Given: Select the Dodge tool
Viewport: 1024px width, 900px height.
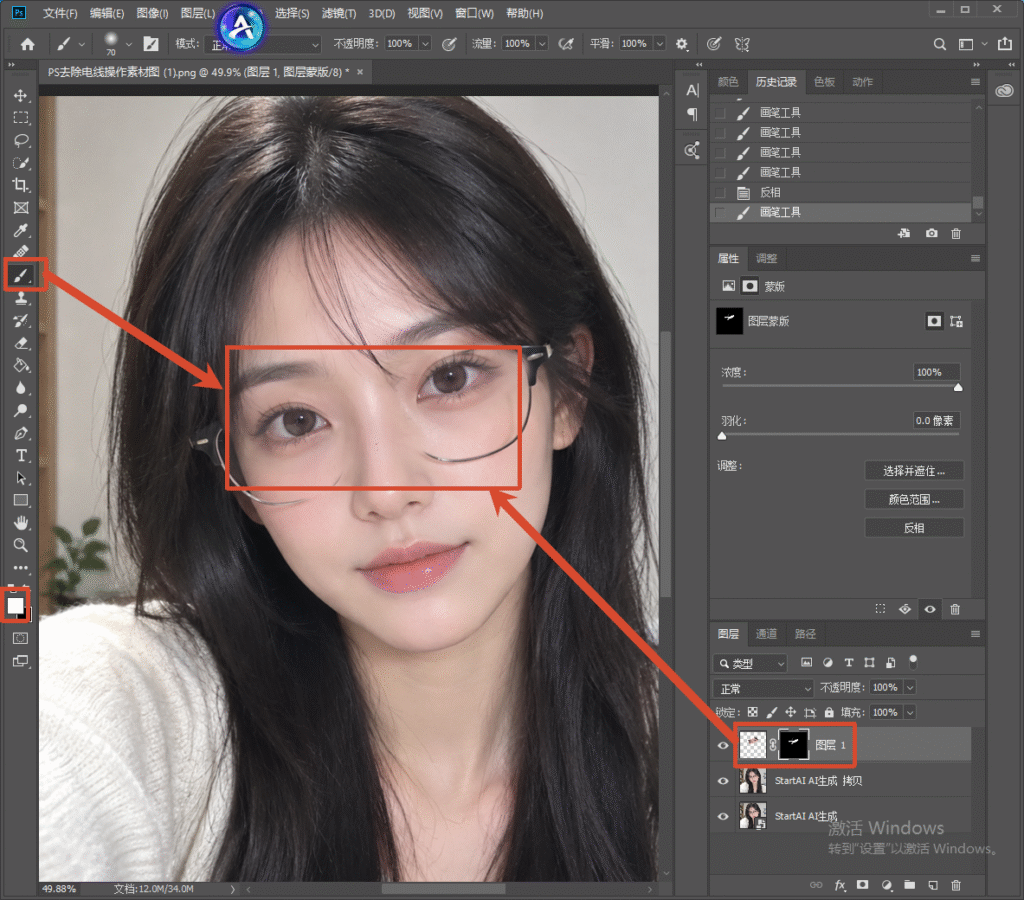Looking at the screenshot, I should click(21, 410).
